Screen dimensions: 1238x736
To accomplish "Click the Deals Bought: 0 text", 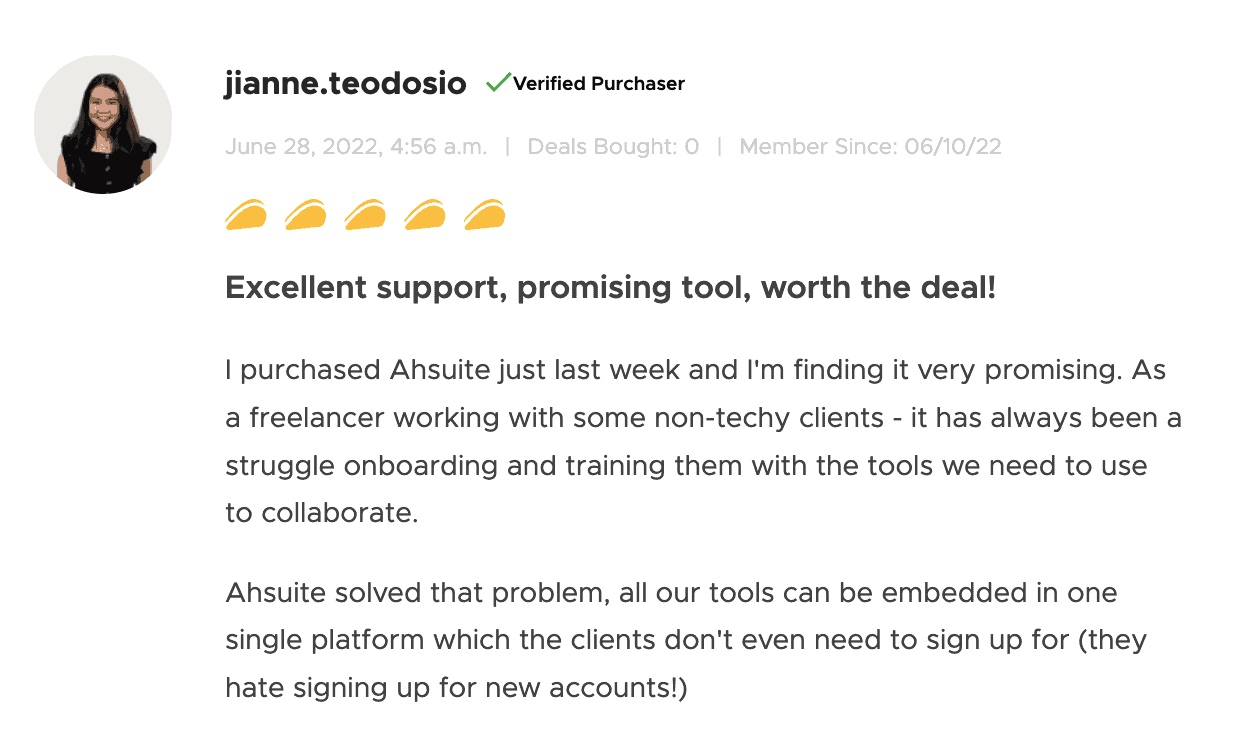I will click(x=613, y=147).
